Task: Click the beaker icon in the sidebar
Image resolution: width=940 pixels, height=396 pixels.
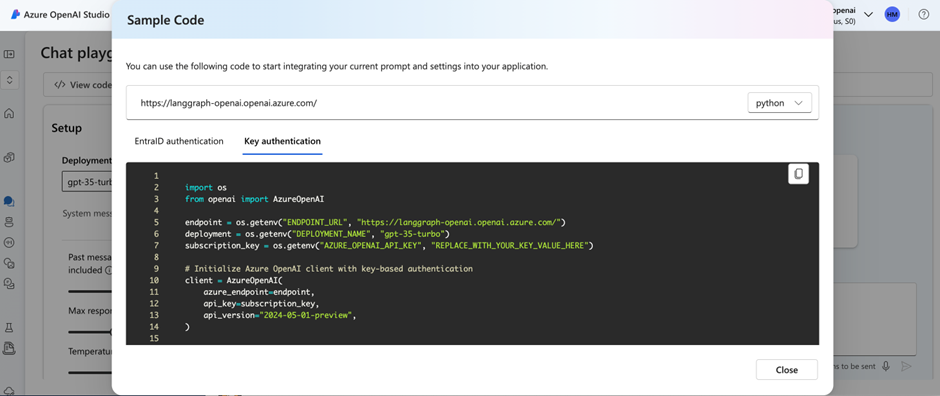Action: tap(9, 328)
